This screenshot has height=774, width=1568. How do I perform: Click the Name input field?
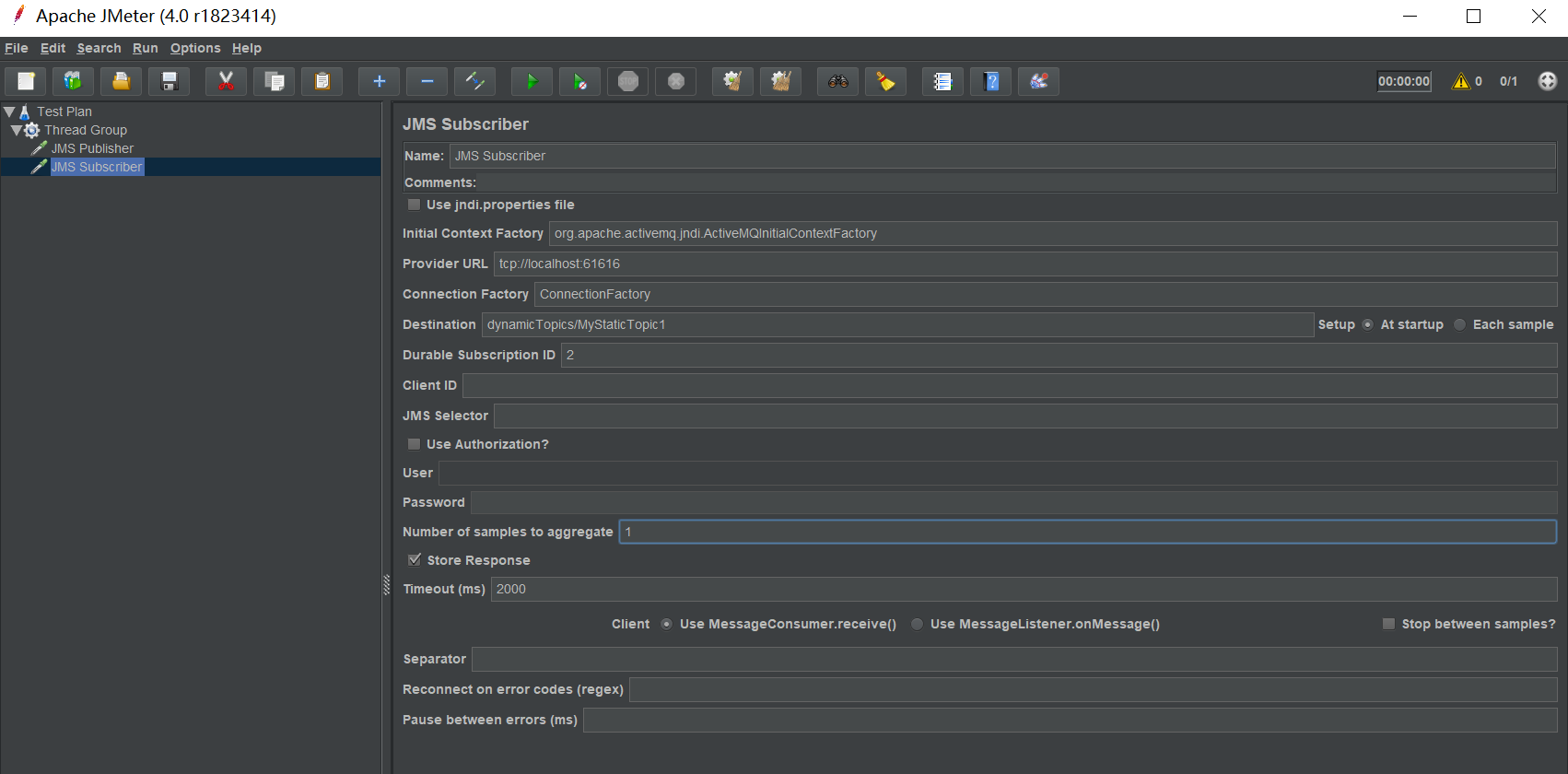tap(1002, 156)
